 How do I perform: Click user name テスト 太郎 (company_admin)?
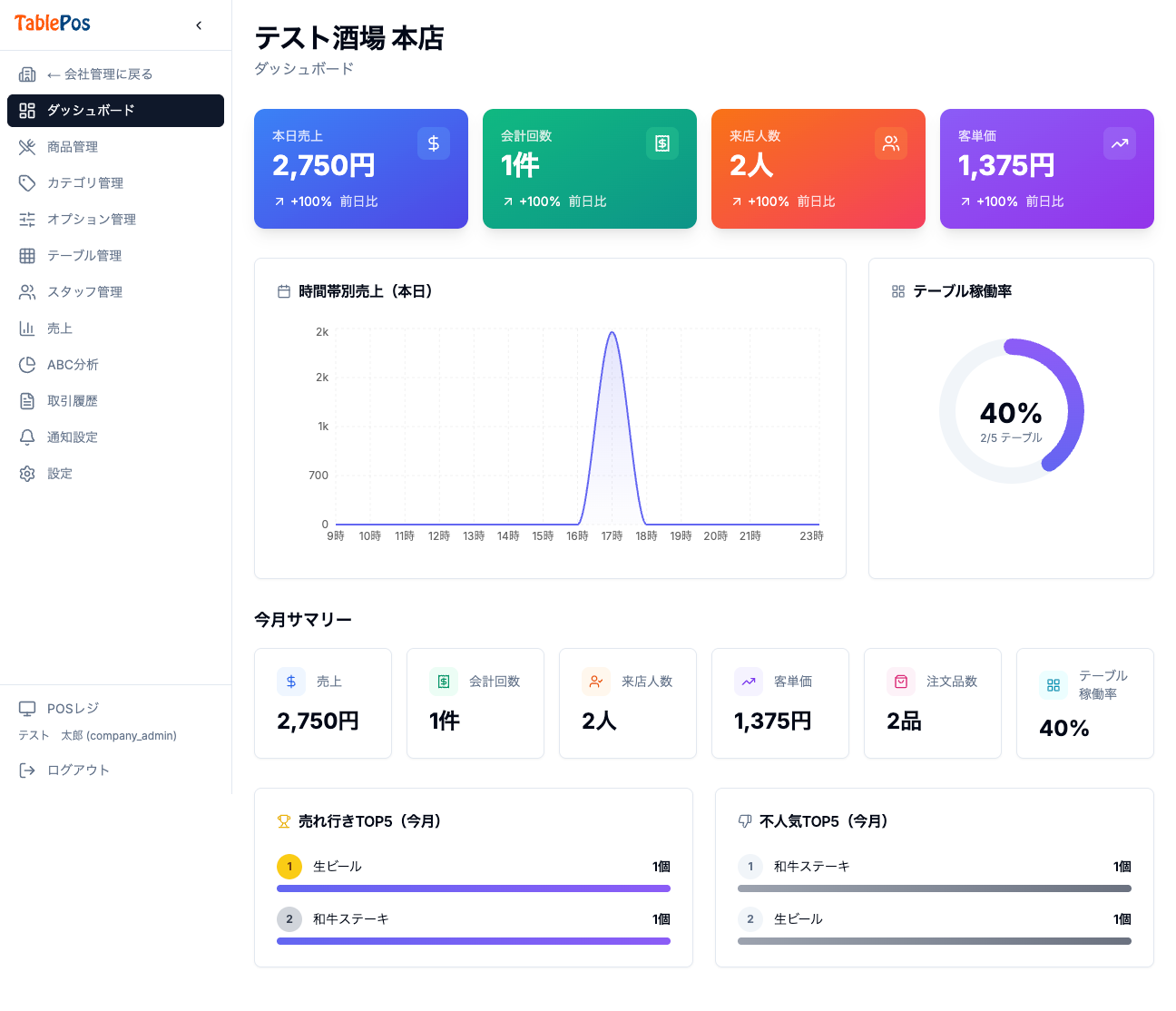point(98,736)
